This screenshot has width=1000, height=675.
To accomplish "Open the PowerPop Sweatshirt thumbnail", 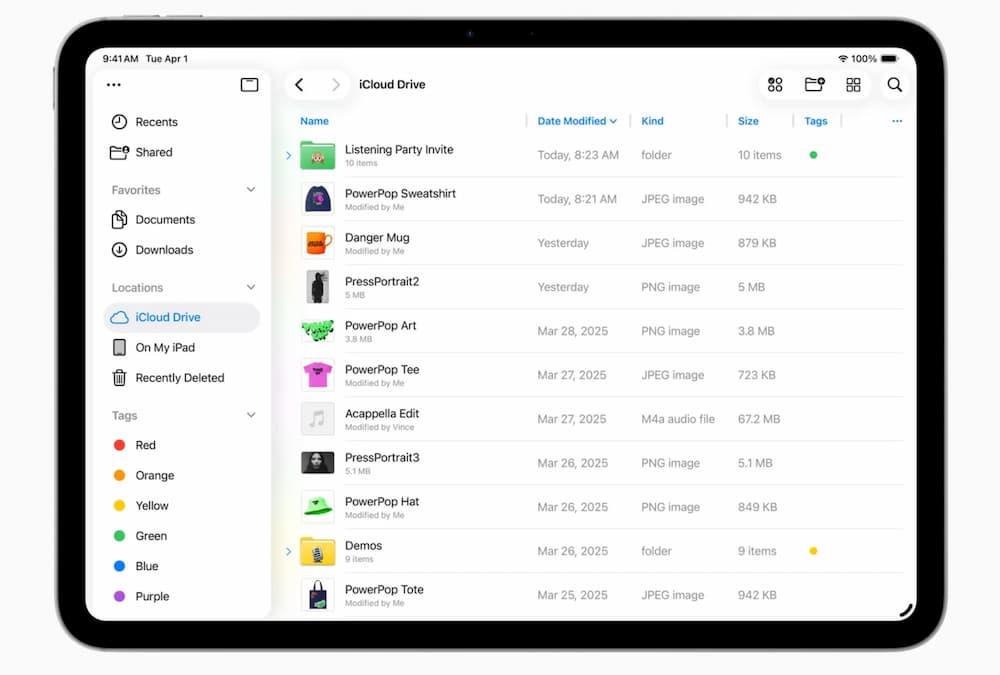I will [x=317, y=199].
